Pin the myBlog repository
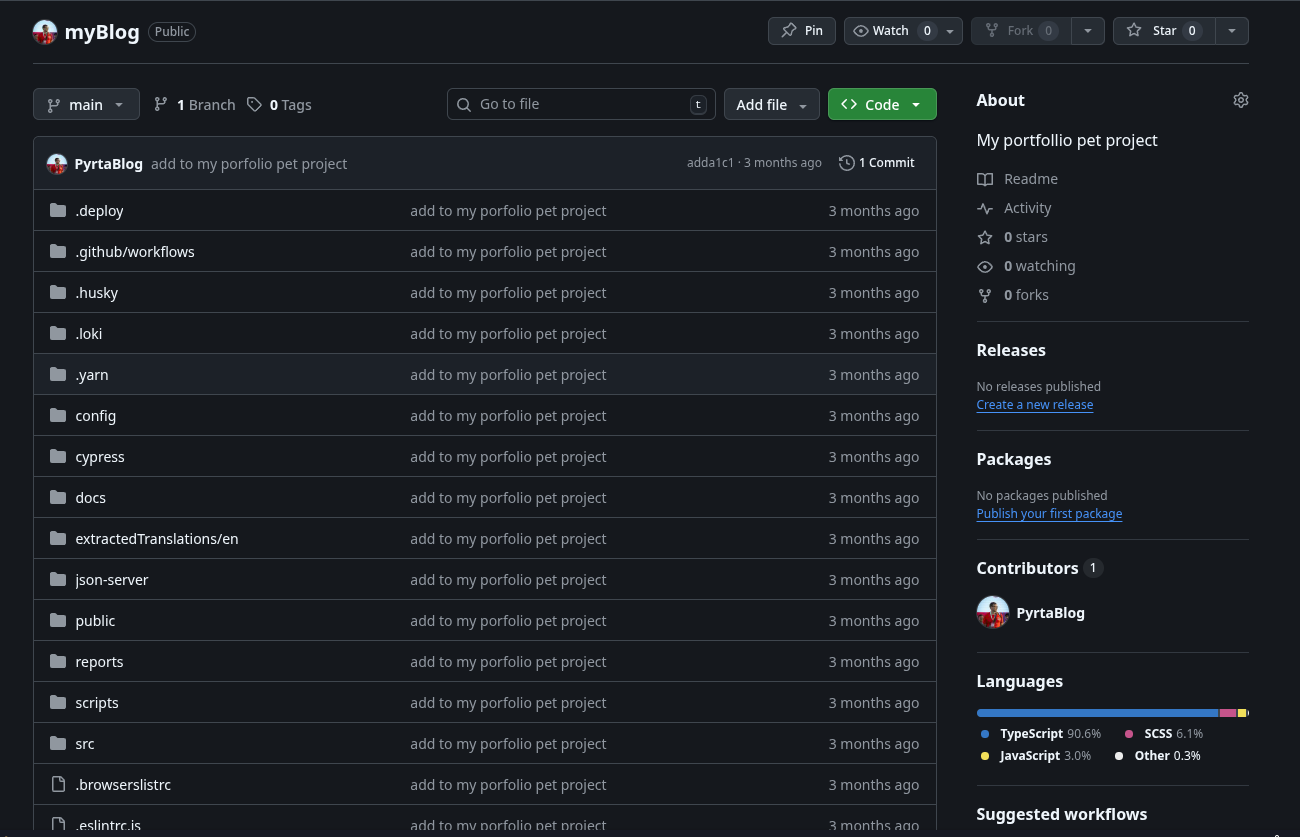Image resolution: width=1300 pixels, height=837 pixels. point(802,31)
